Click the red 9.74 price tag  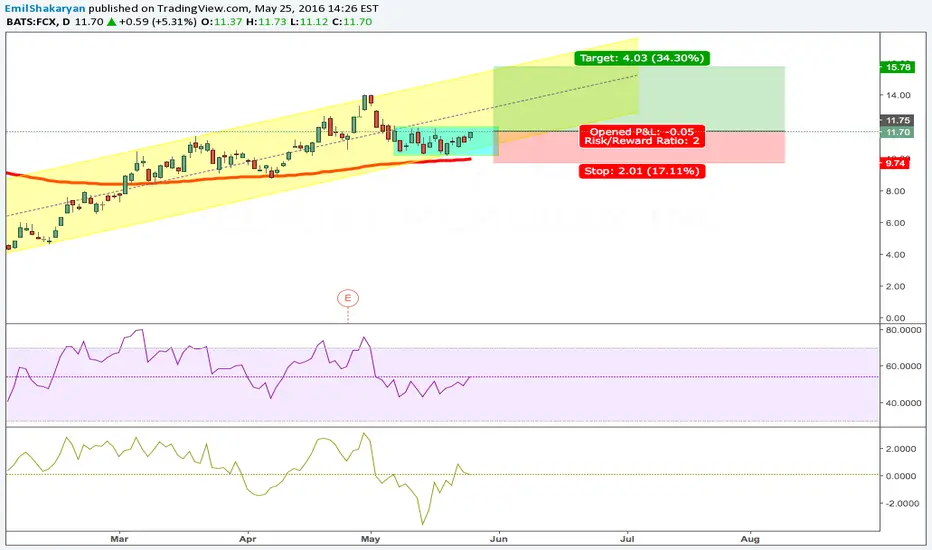[x=895, y=164]
